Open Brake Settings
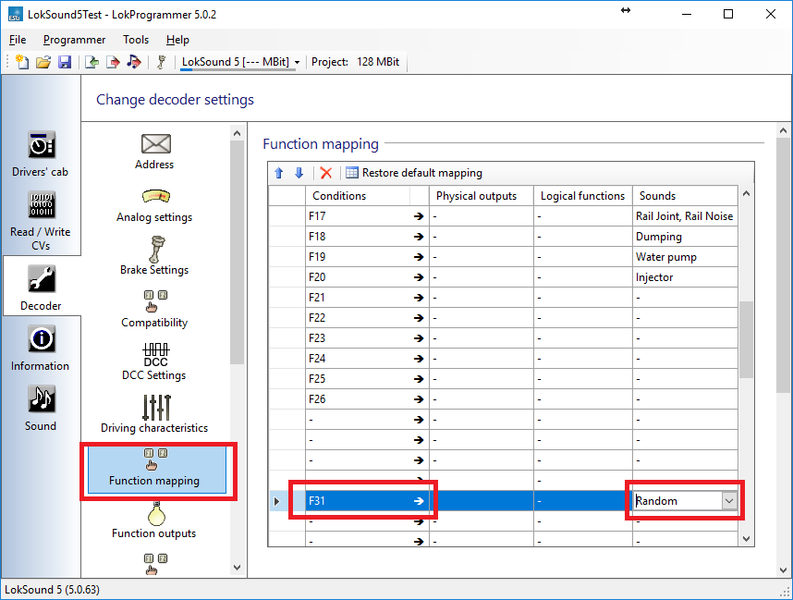The width and height of the screenshot is (793, 600). pos(155,256)
